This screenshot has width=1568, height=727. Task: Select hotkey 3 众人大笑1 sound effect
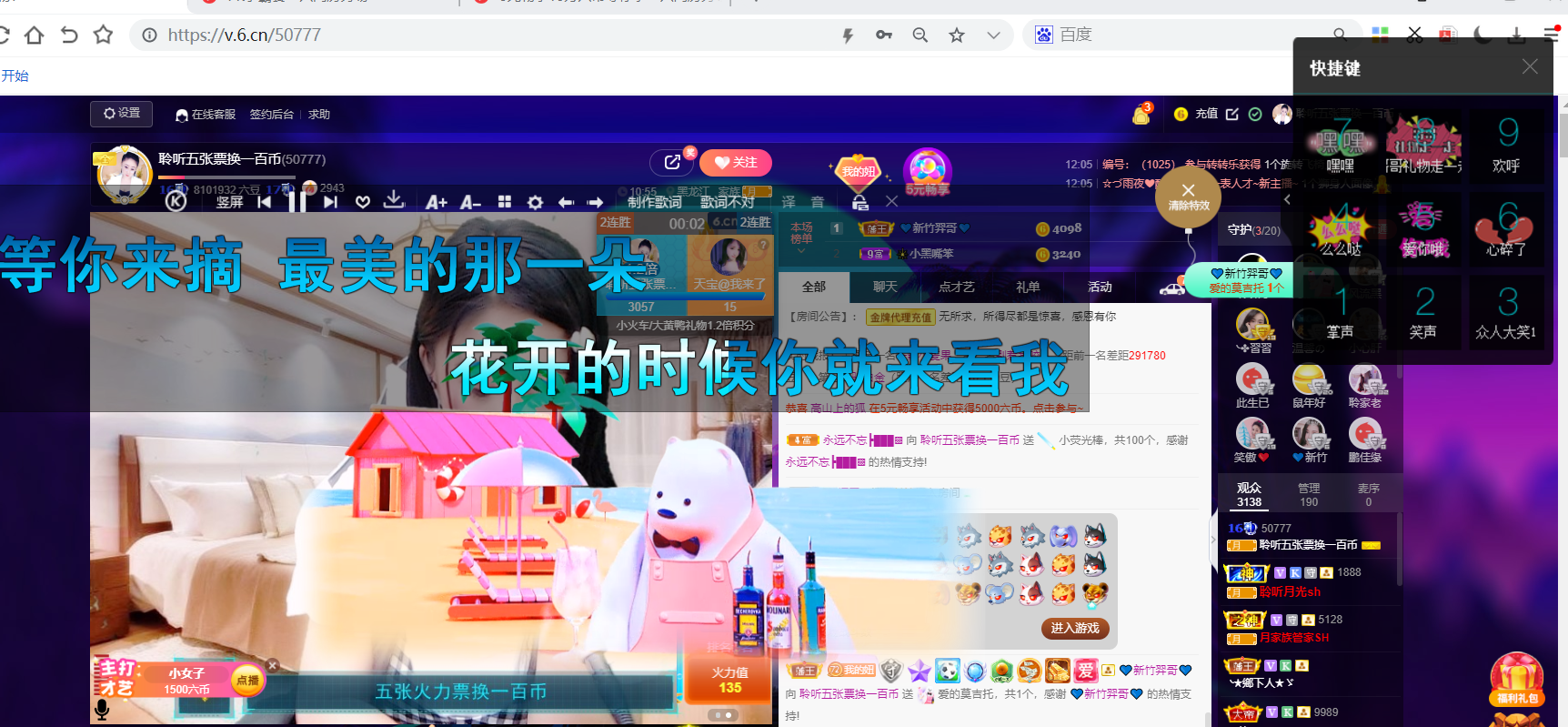click(x=1507, y=311)
